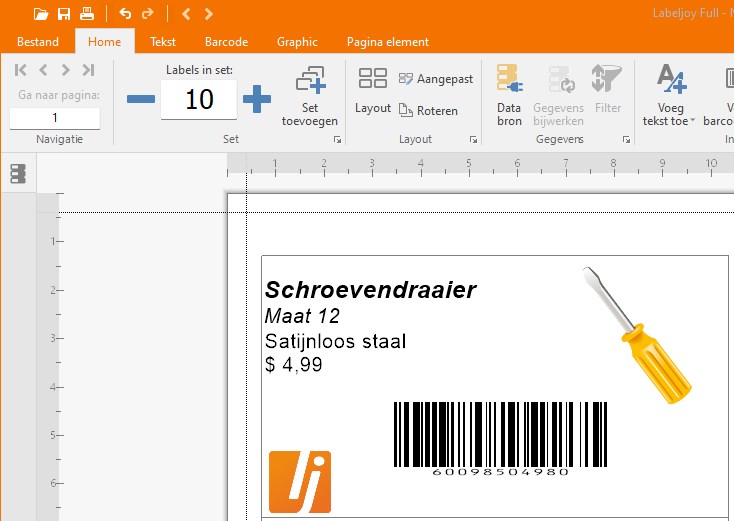Select the orange Labeljoy logo image

(x=300, y=482)
